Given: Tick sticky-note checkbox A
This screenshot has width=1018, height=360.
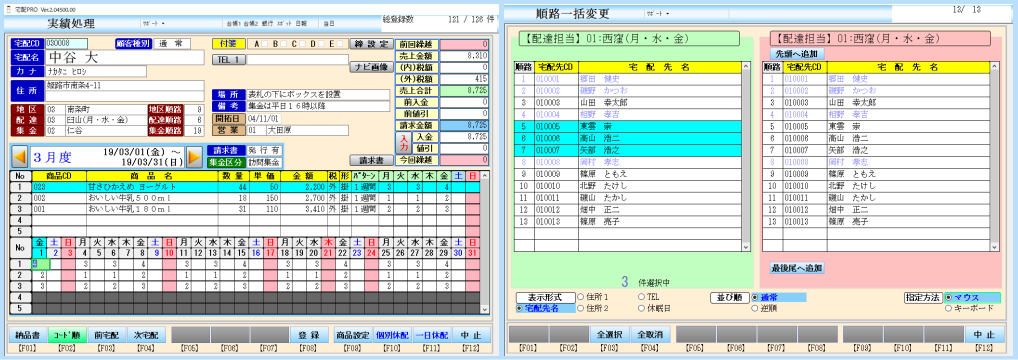Looking at the screenshot, I should coord(266,44).
